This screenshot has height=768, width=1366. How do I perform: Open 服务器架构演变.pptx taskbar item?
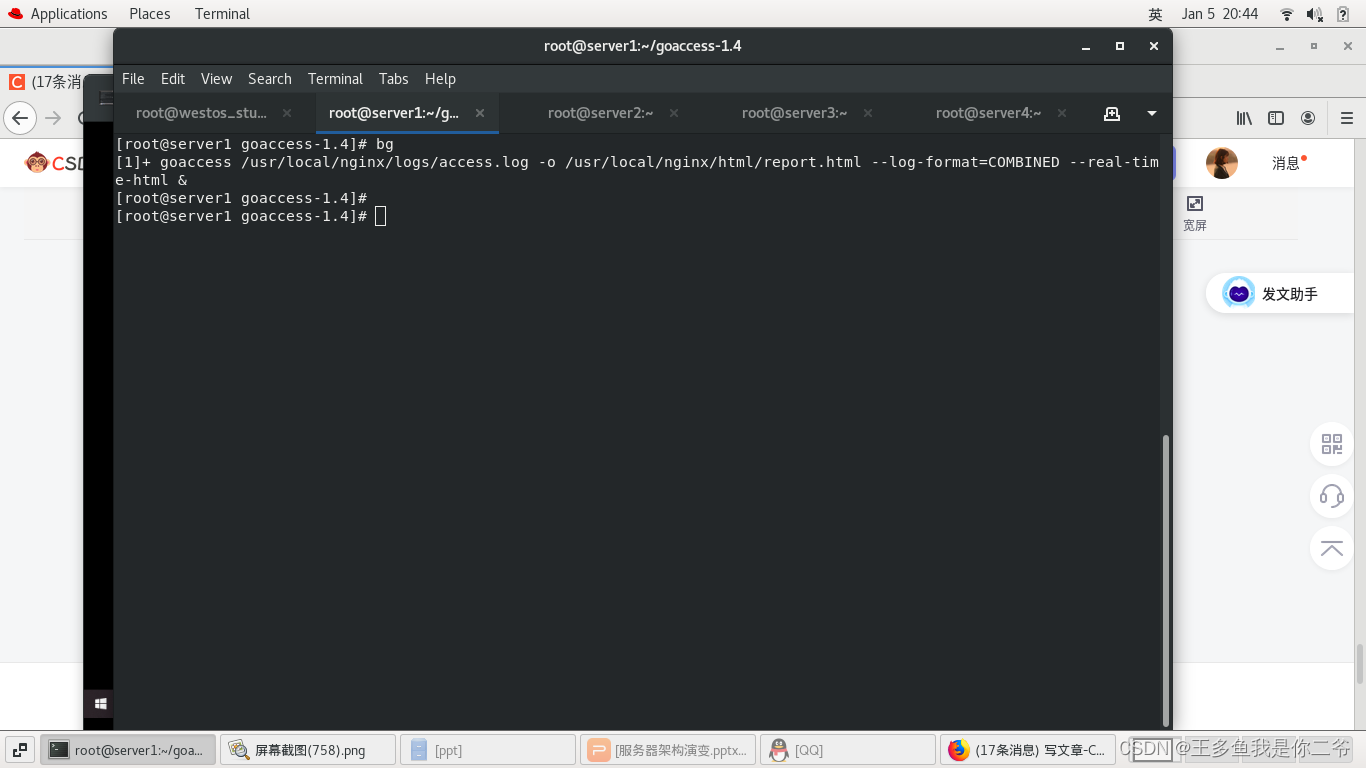(668, 749)
